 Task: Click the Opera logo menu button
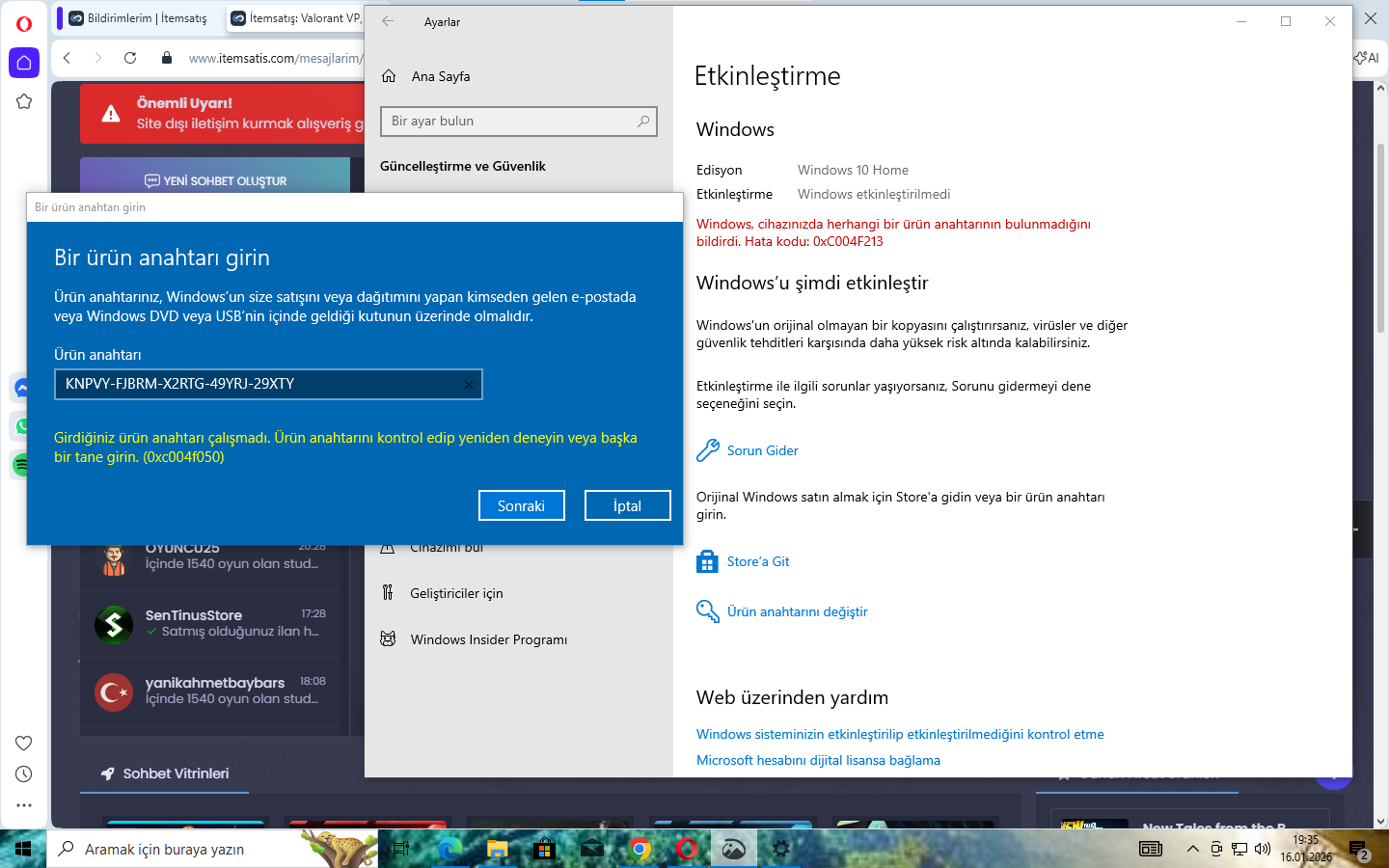[24, 24]
